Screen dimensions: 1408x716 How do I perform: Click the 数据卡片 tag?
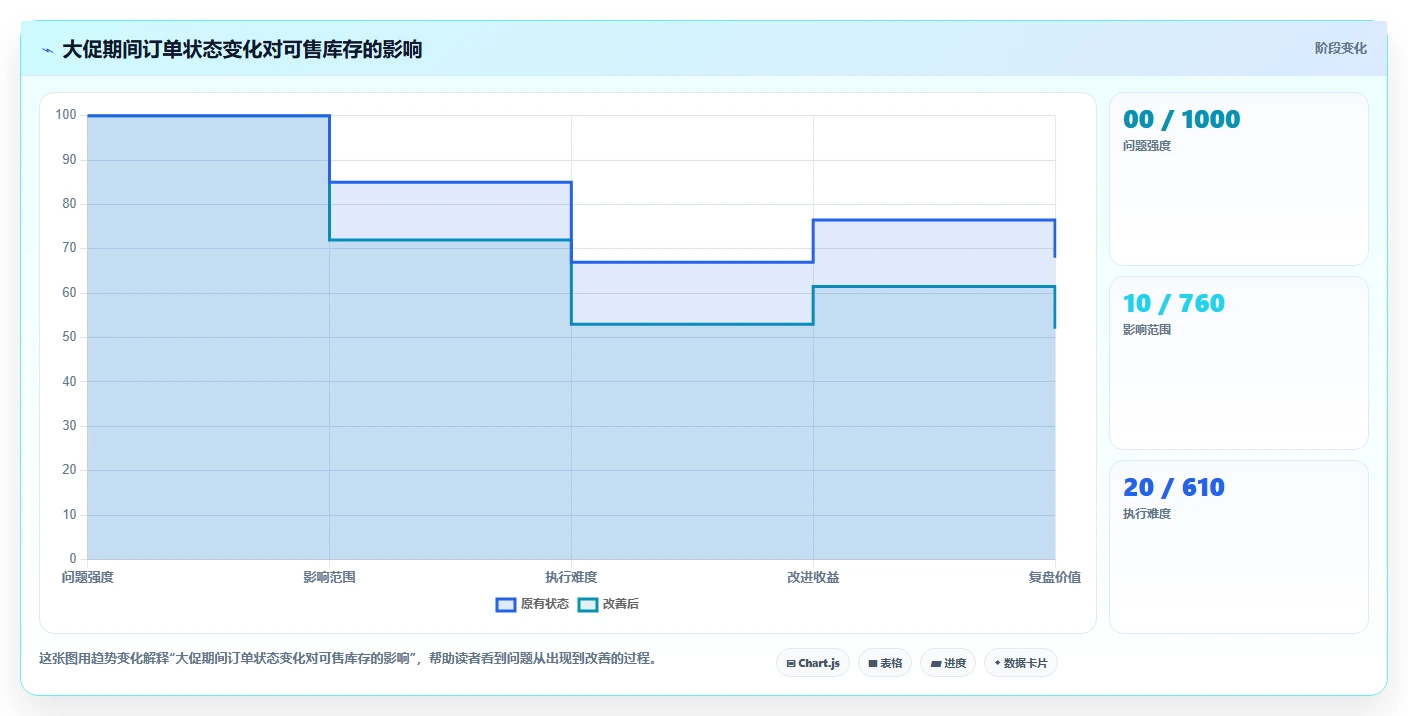[1021, 663]
